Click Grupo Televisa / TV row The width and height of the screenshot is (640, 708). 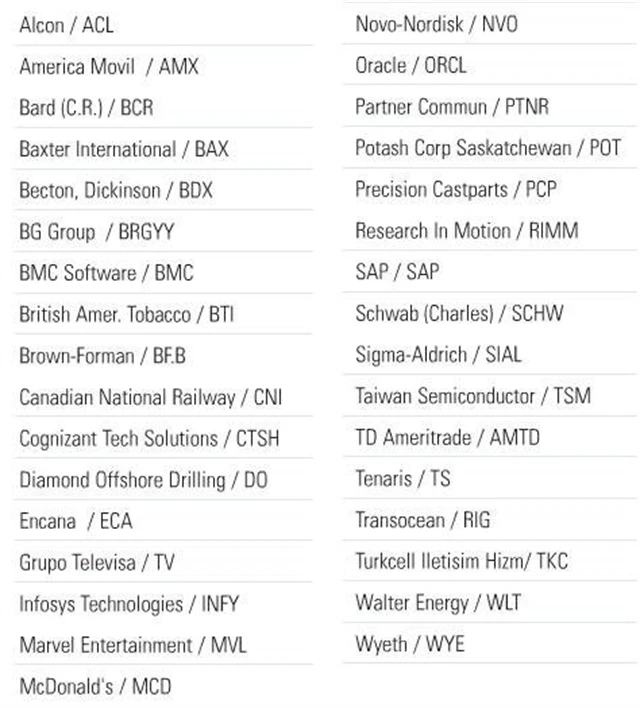point(96,563)
